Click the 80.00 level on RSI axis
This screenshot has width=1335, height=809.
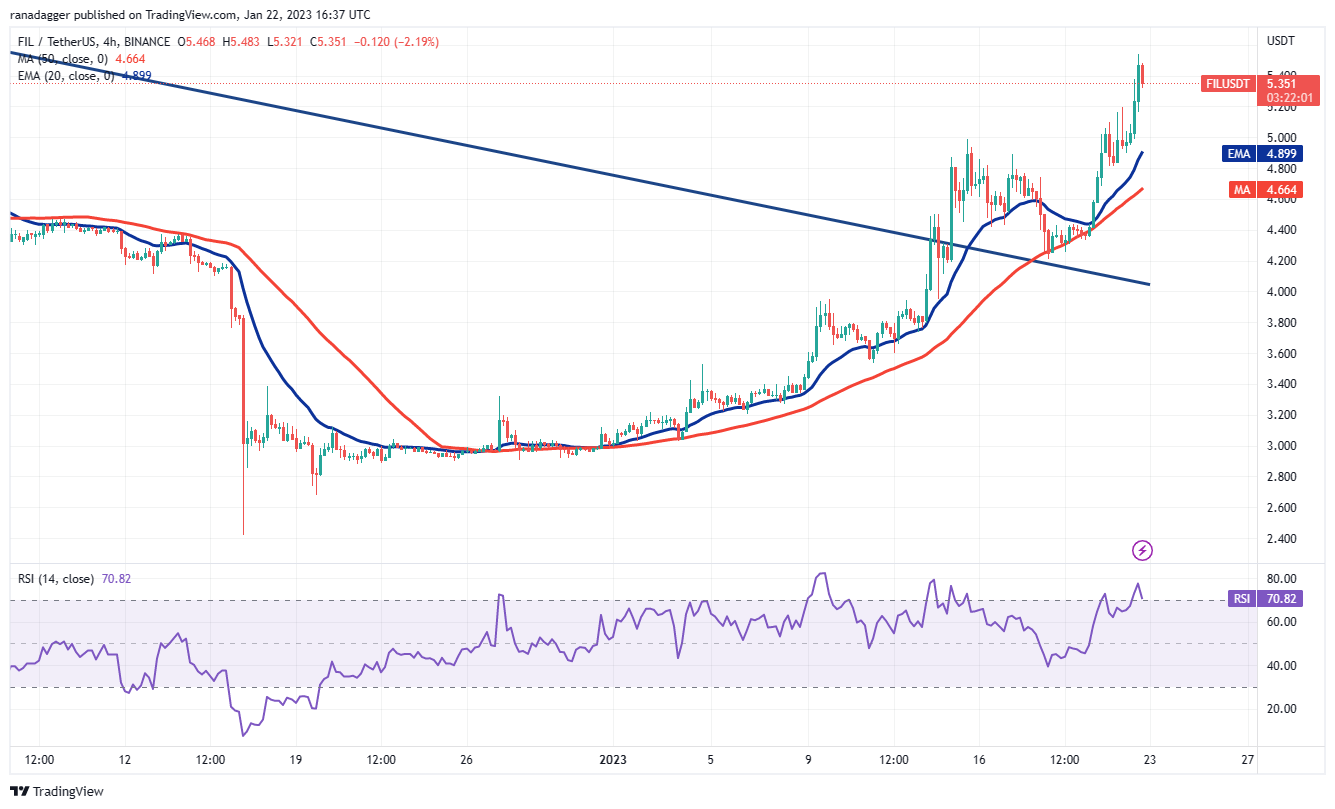point(1281,579)
